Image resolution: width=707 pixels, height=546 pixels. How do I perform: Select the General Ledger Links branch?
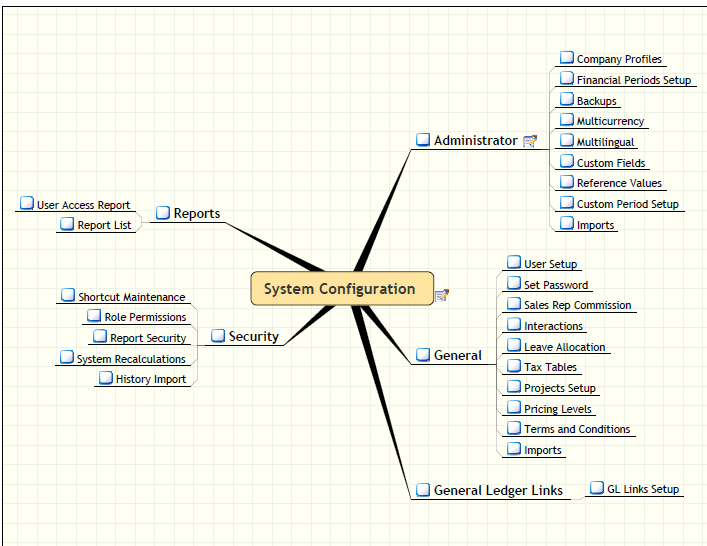pos(497,490)
